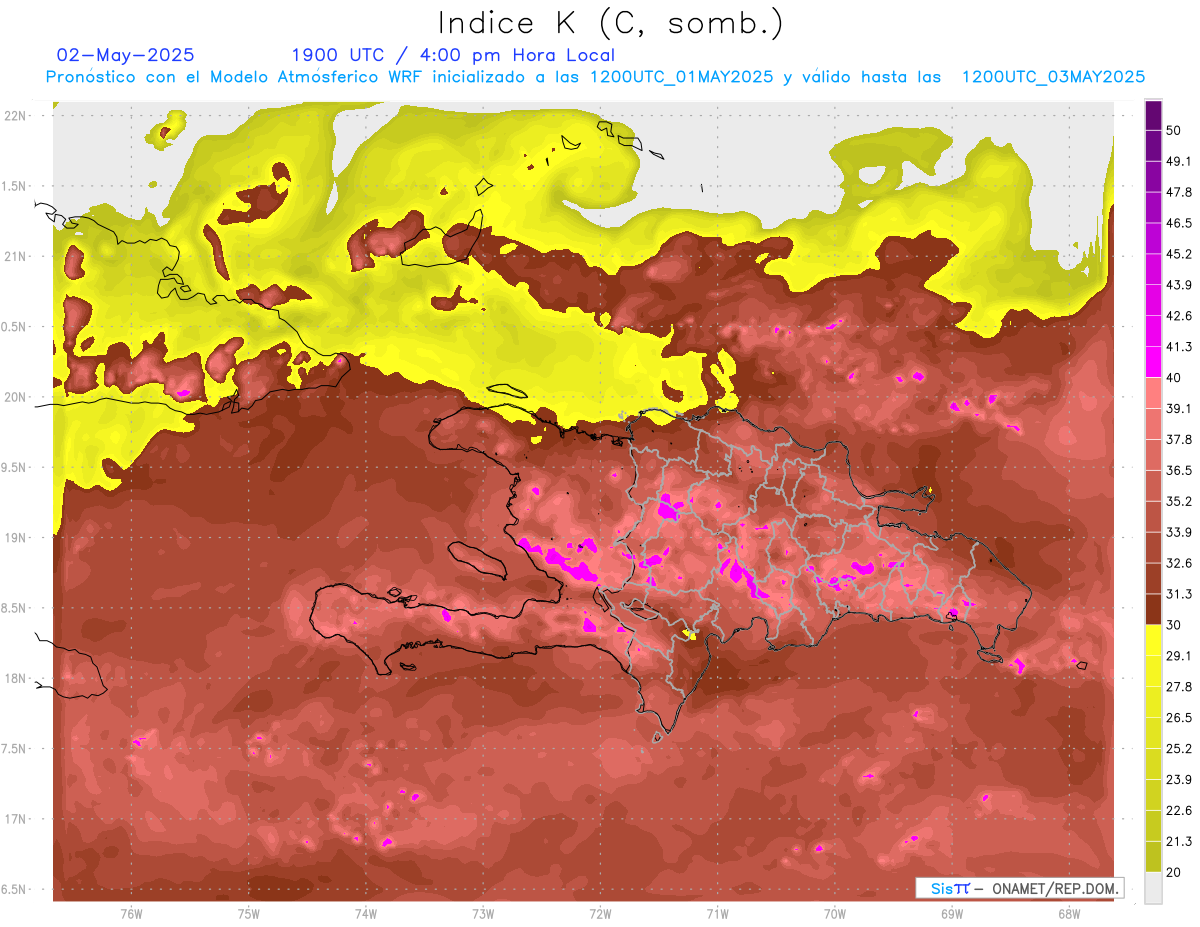
Task: Click the colorbar value 43.9
Action: click(1178, 285)
